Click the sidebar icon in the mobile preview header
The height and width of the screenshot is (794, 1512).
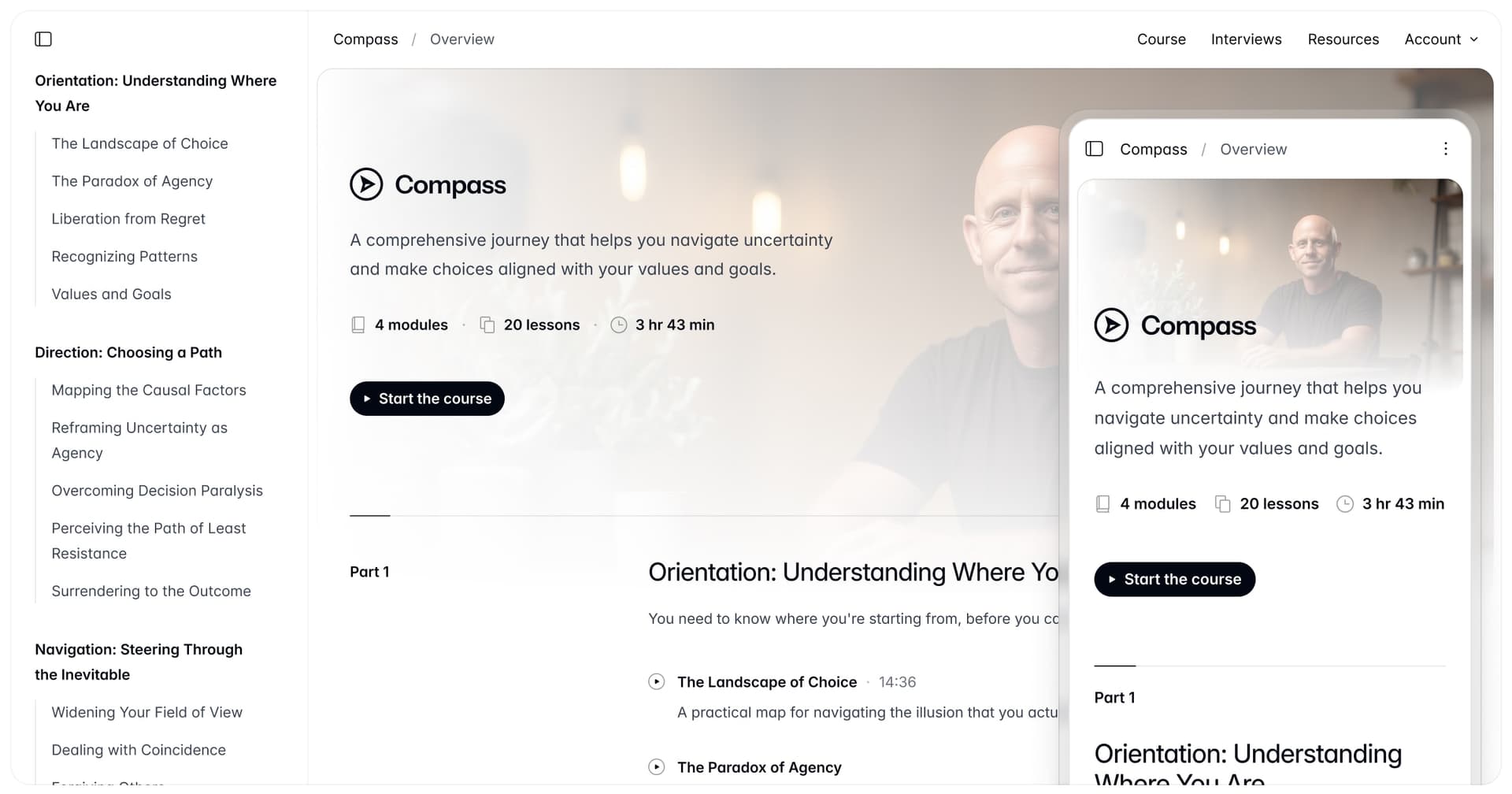pos(1094,148)
